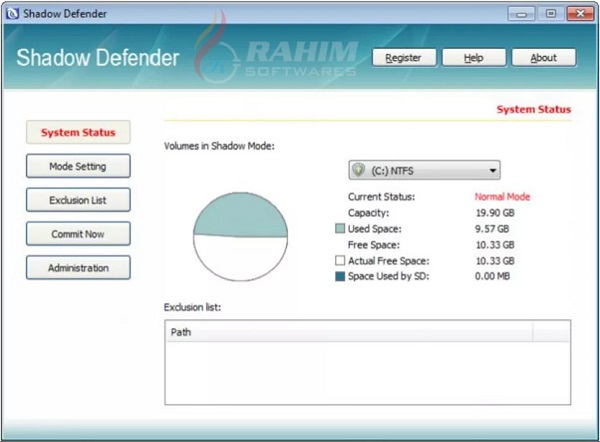Click the Normal Mode status text

pyautogui.click(x=502, y=197)
